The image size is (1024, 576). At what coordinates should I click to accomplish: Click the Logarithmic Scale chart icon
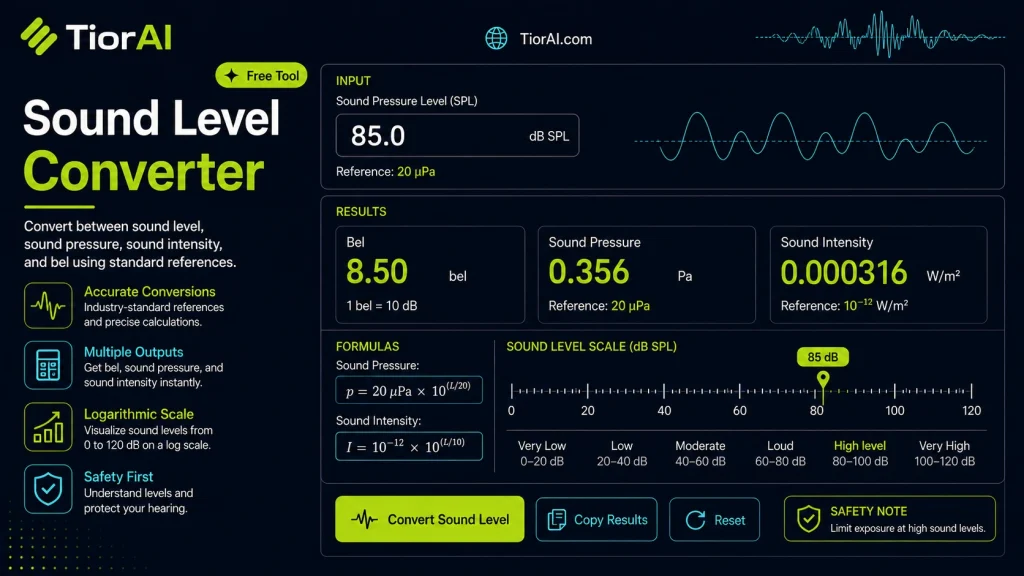48,427
